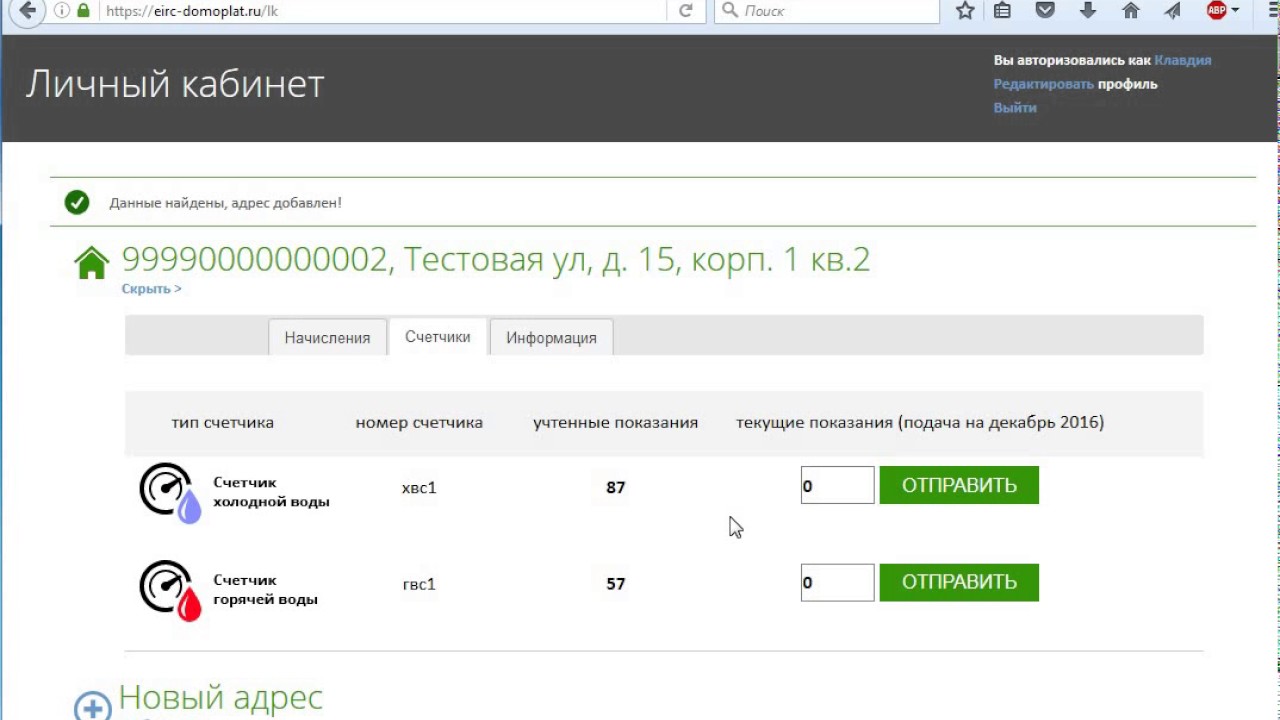Submit cold water reading with ОТПРАВИТЬ
Screen dimensions: 1280x720
click(959, 485)
